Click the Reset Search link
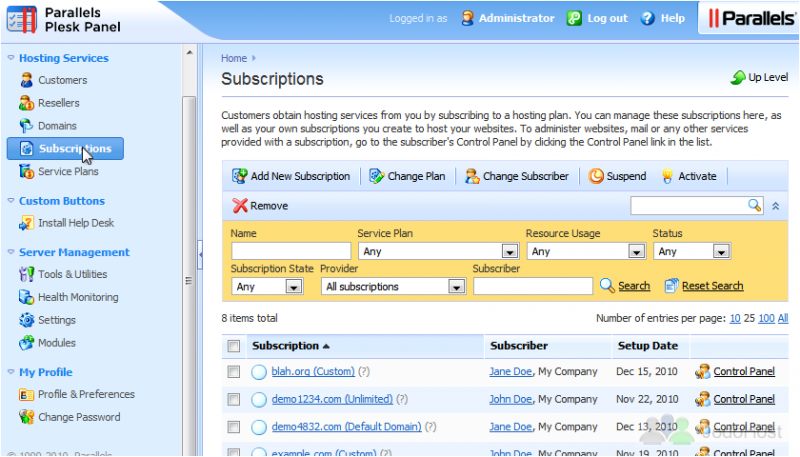 [712, 286]
